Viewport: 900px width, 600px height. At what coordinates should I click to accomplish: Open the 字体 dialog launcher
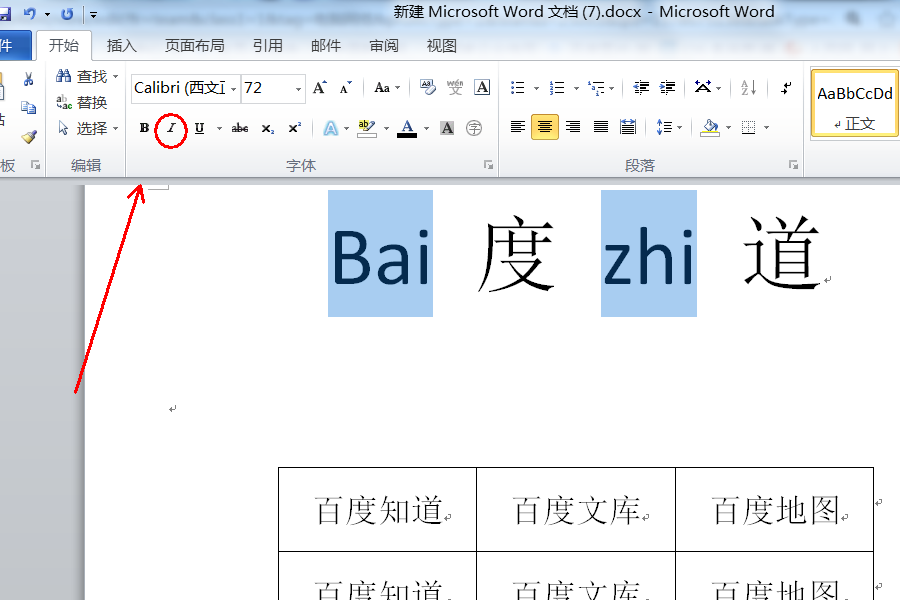[x=488, y=165]
